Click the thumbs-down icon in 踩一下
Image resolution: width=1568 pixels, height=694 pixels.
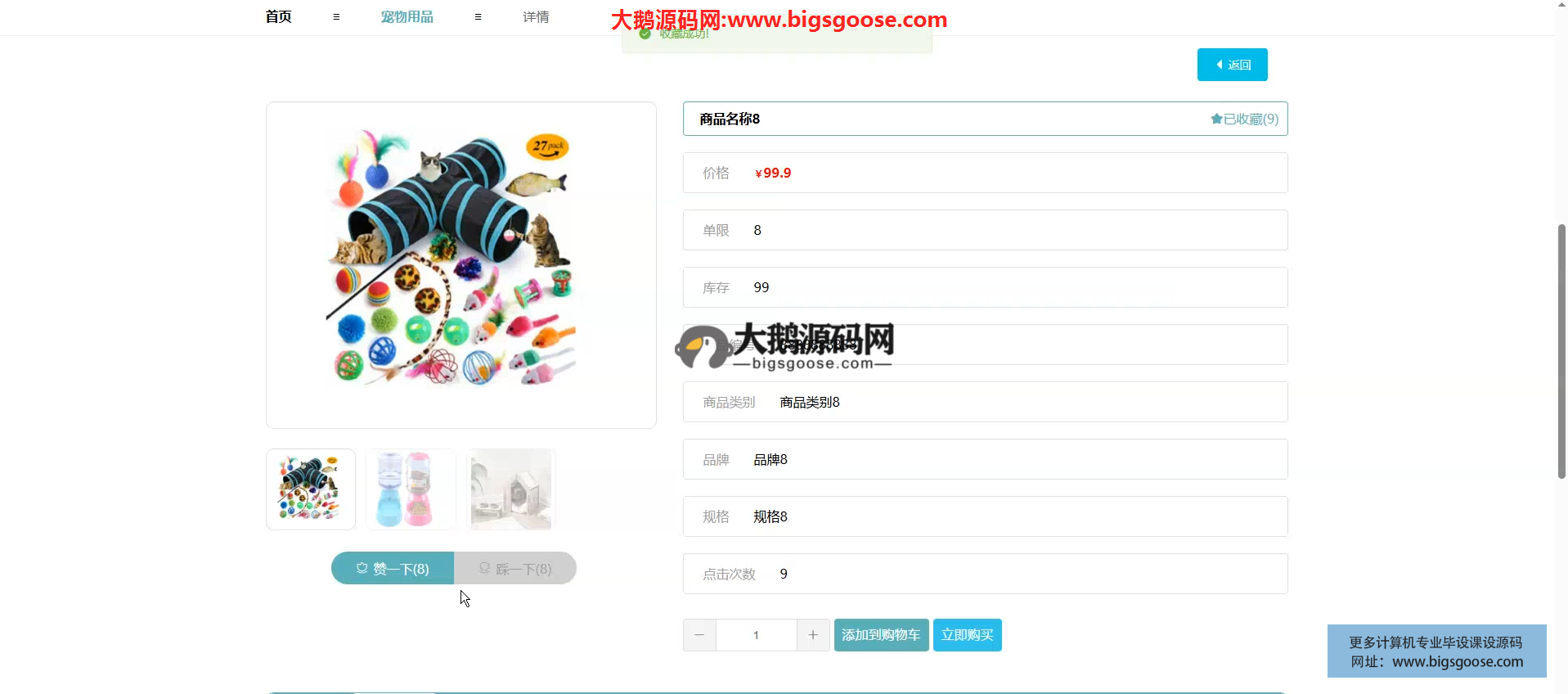(x=485, y=568)
